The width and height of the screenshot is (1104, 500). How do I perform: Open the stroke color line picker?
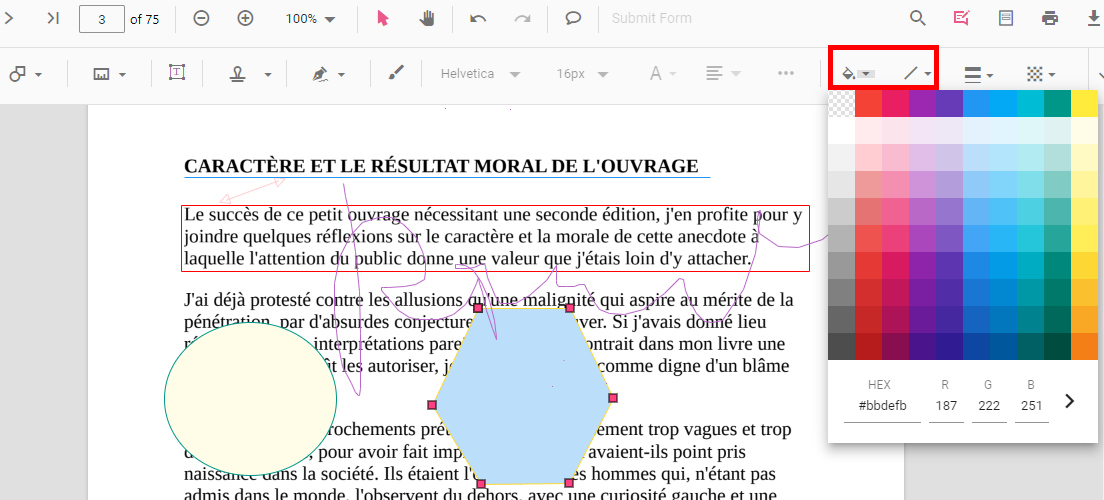coord(917,73)
